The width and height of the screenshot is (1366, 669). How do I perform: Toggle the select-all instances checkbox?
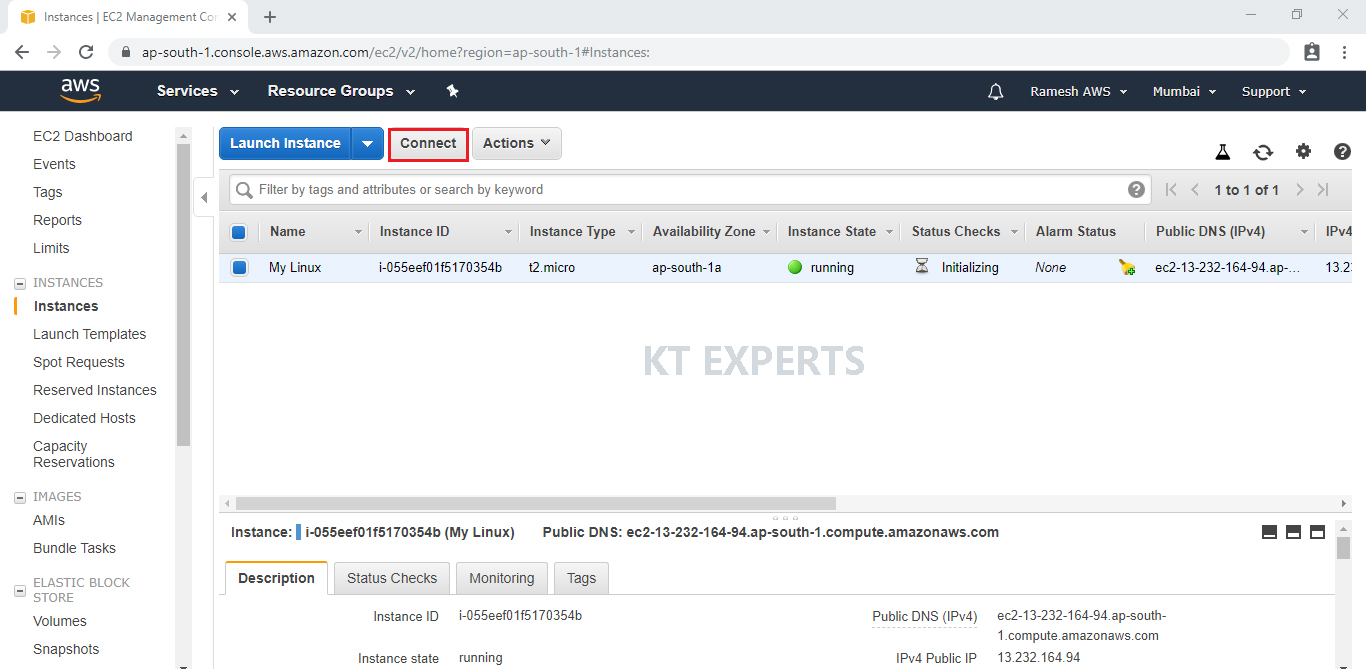point(238,232)
